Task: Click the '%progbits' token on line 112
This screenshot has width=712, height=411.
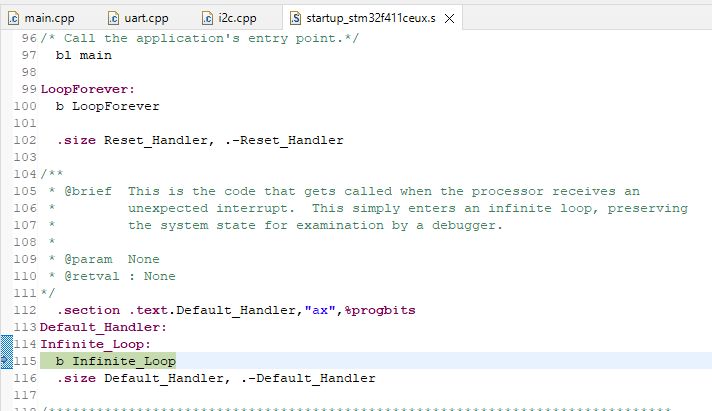Action: point(380,310)
